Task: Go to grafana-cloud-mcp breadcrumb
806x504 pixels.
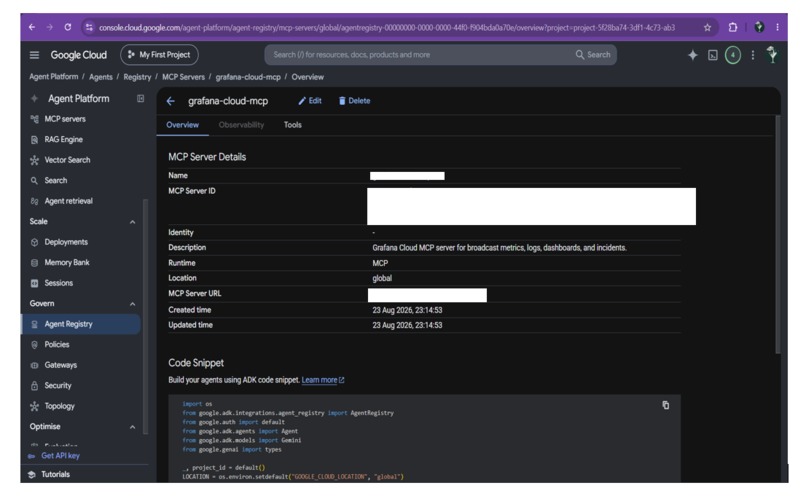Action: tap(248, 77)
